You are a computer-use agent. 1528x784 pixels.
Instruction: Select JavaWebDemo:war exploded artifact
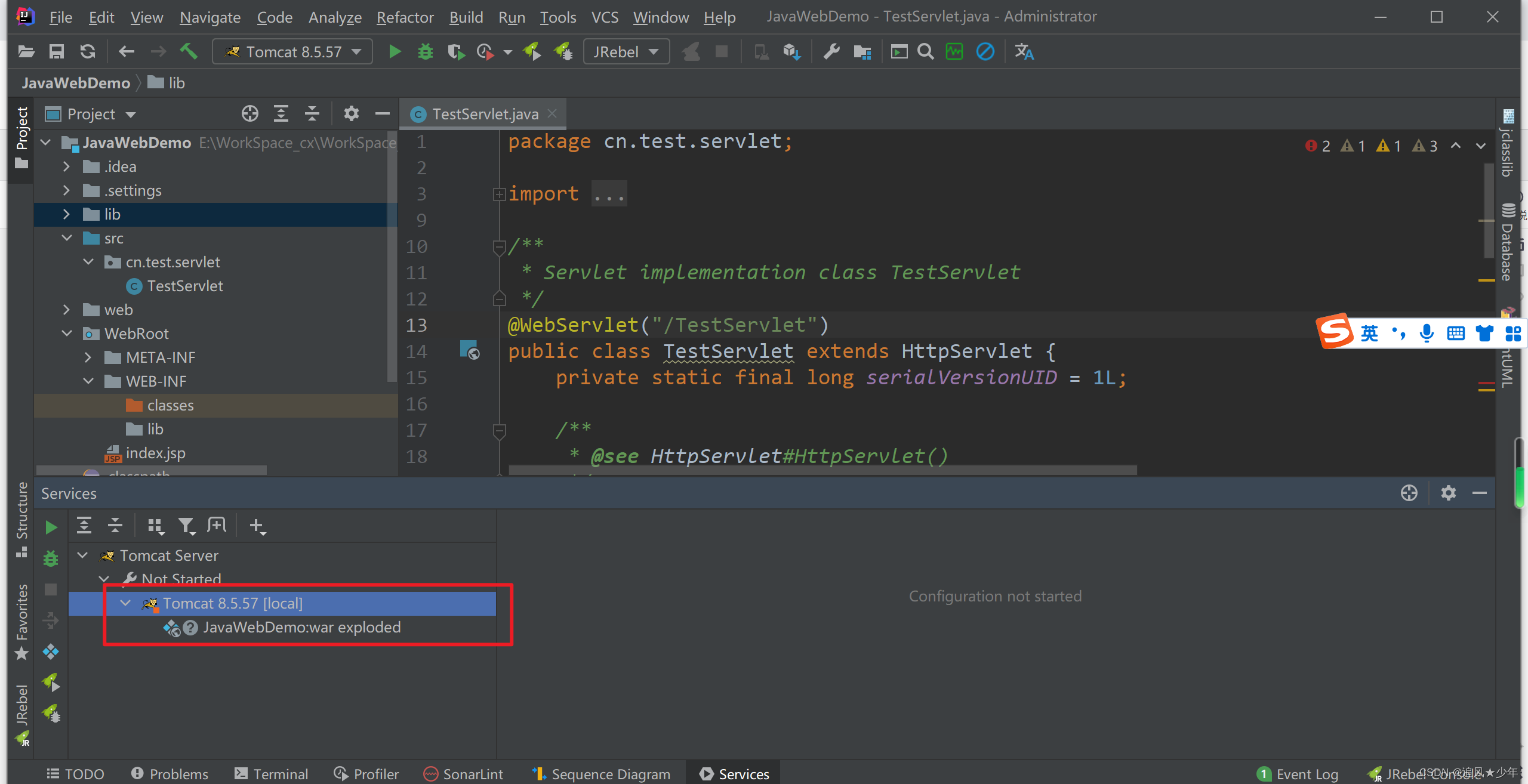[301, 627]
